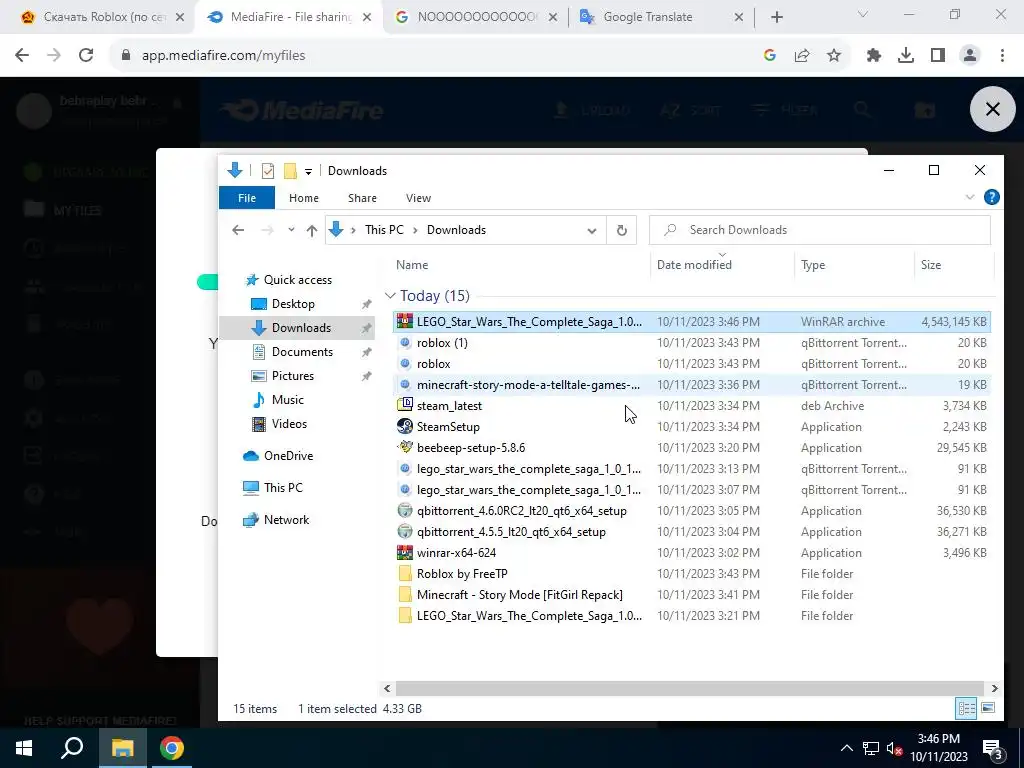Click This PC in the address breadcrumb
The width and height of the screenshot is (1024, 768).
[384, 230]
